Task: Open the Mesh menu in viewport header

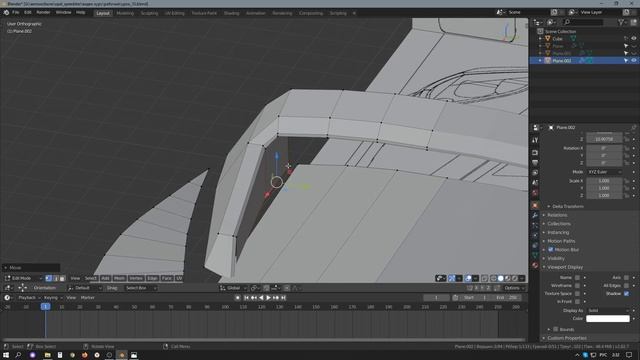Action: pos(119,278)
